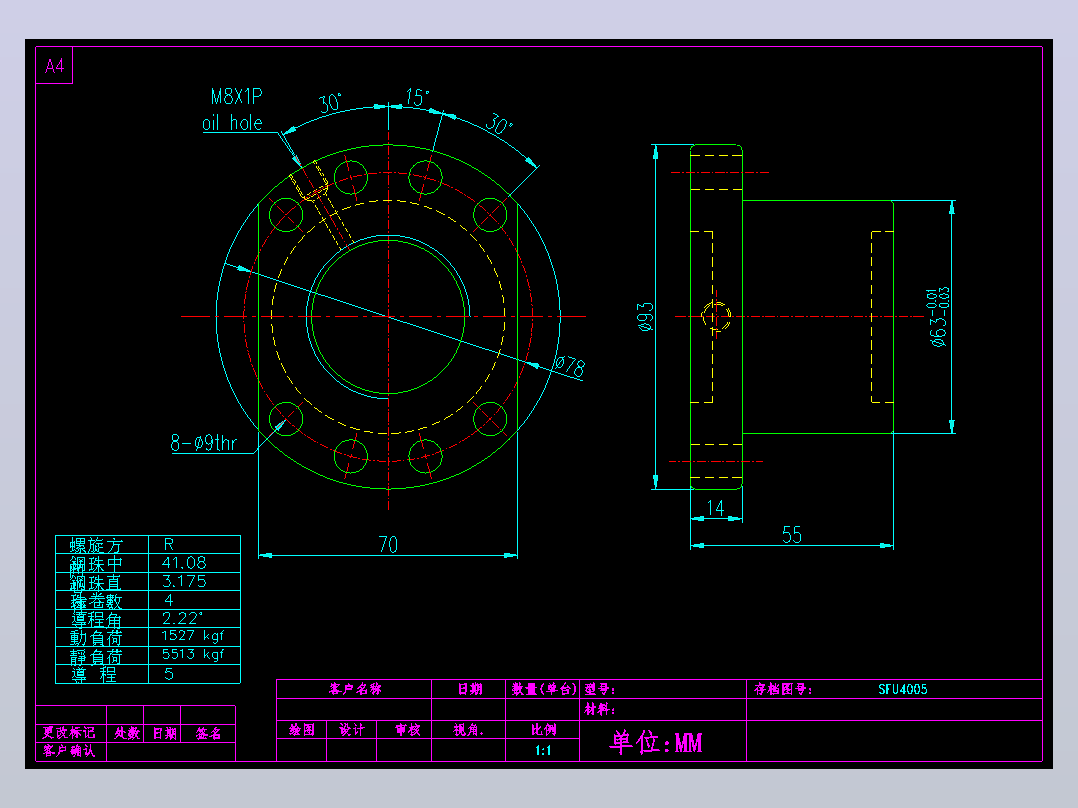The width and height of the screenshot is (1078, 808).
Task: Select the 8-ø9thr hole callout
Action: 204,443
